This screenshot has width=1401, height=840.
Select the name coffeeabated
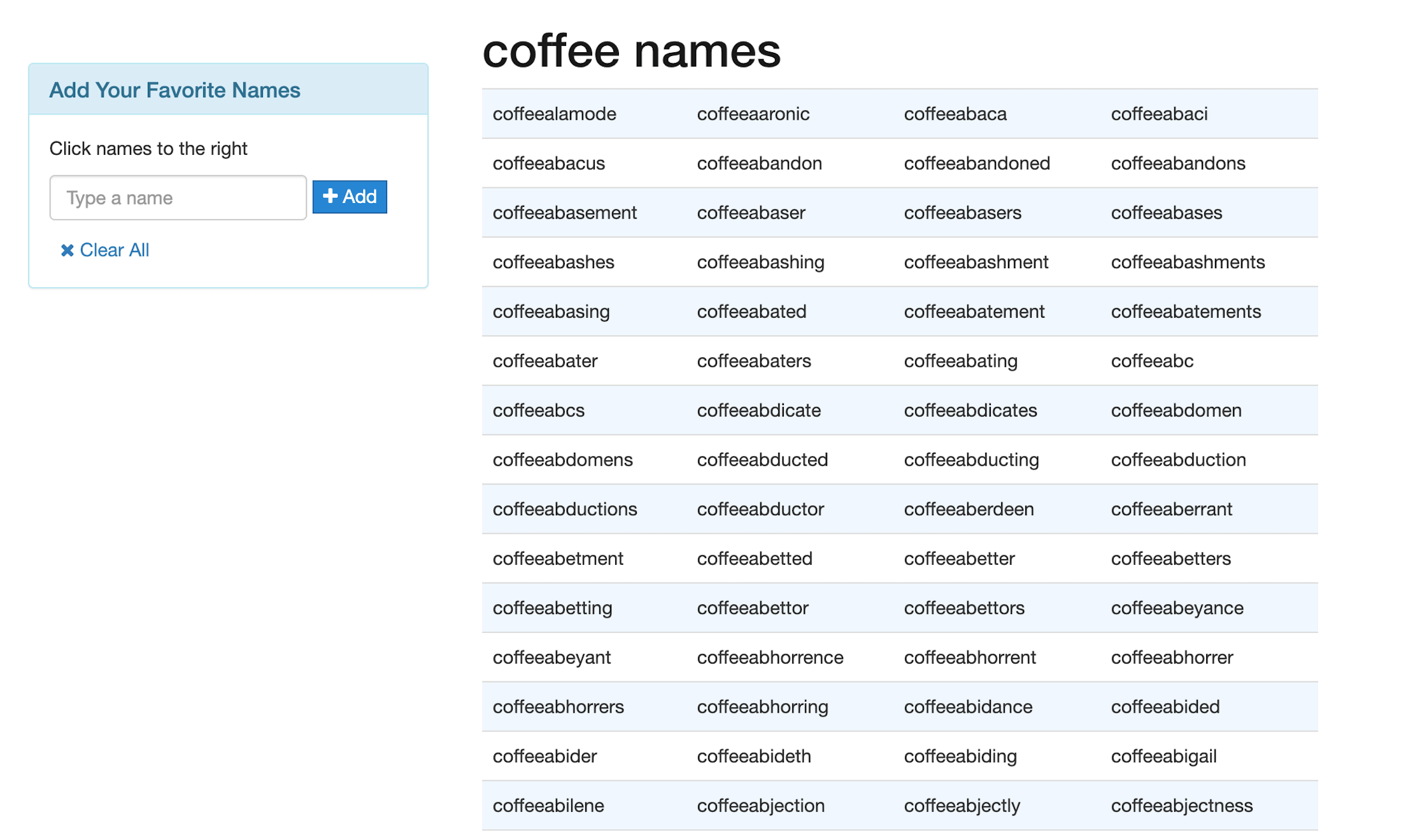point(752,311)
